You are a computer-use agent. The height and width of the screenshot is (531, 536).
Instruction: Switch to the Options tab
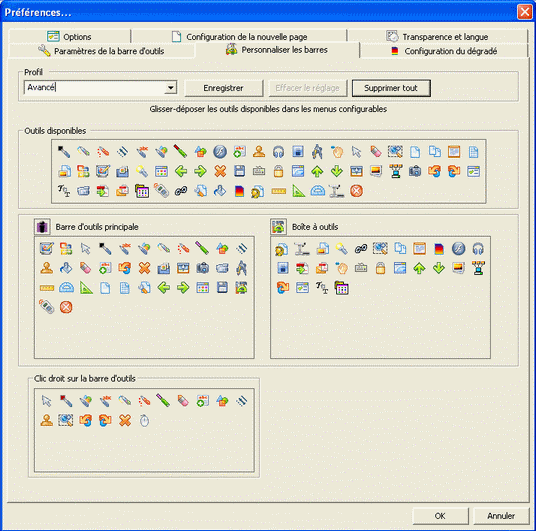(69, 36)
